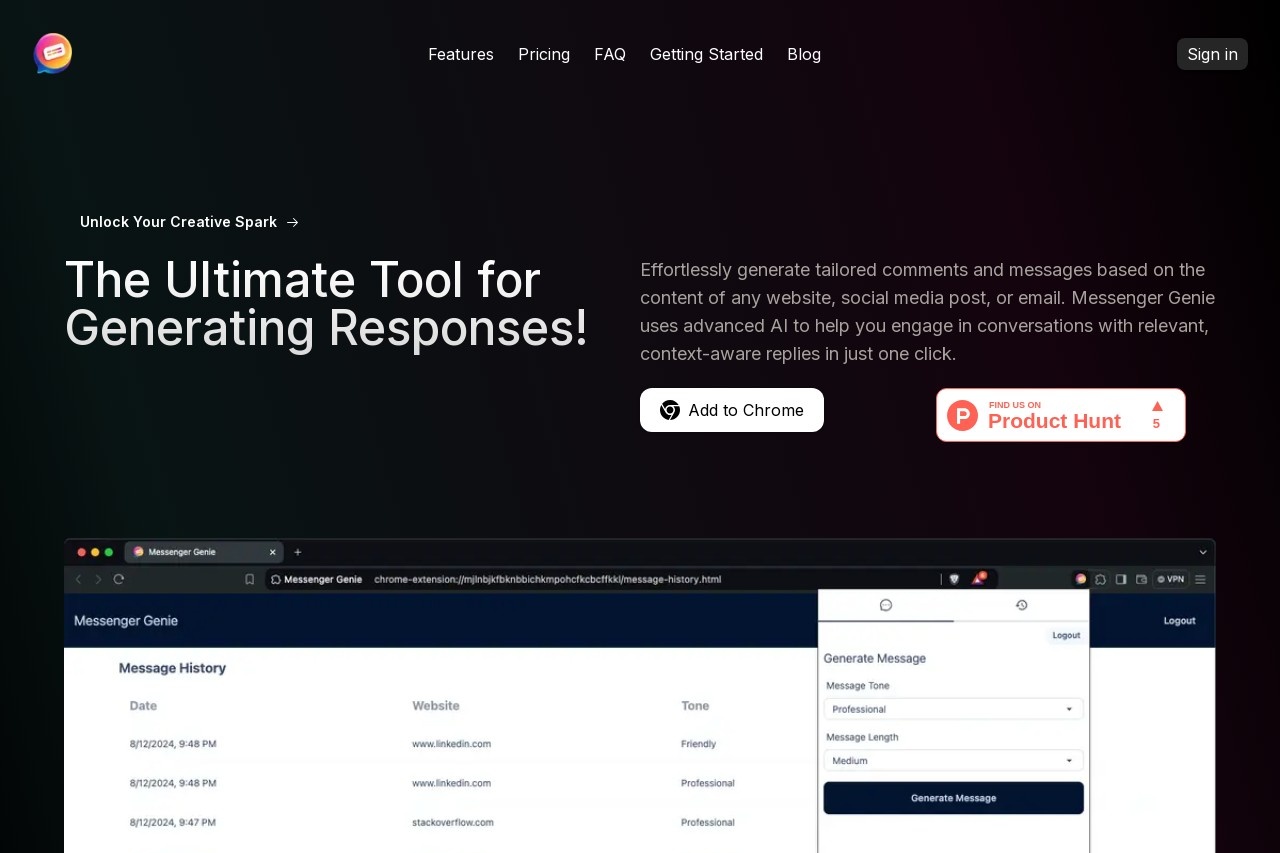Screen dimensions: 1280x853
Task: Open the FAQ nav item
Action: click(610, 54)
